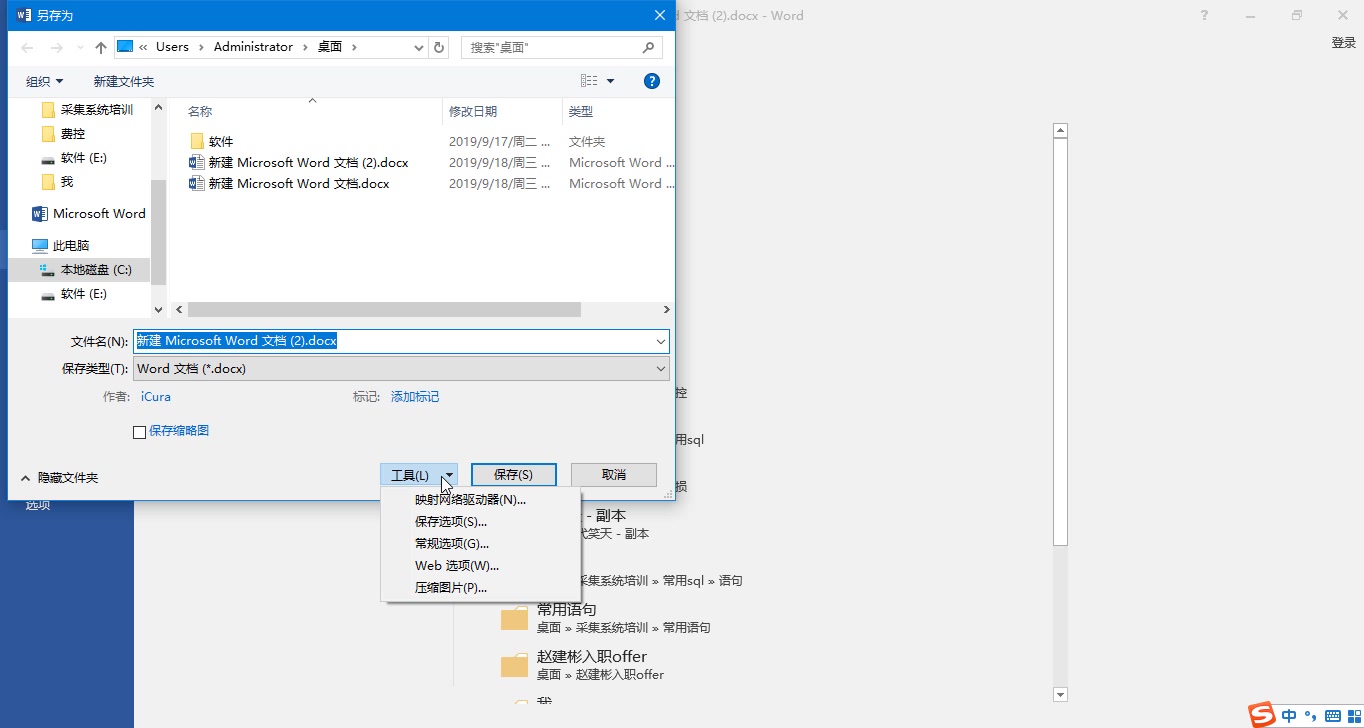Click the 文件名 input field
The height and width of the screenshot is (728, 1364).
point(393,341)
